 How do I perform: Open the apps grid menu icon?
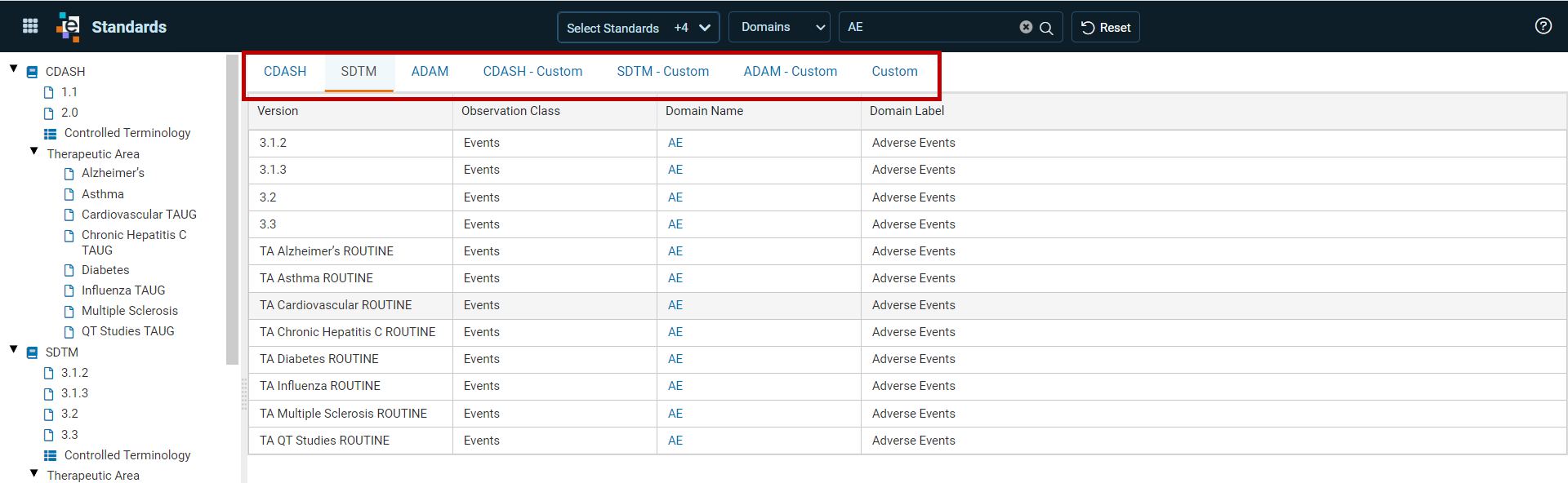click(30, 26)
